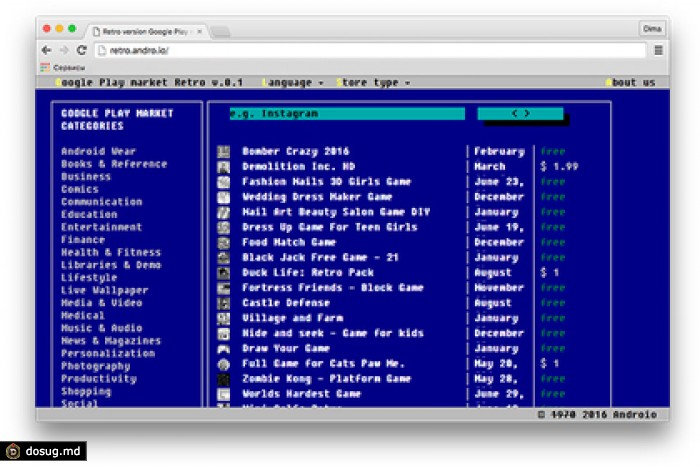Click the Wedding Dress Maker Game icon
The image size is (700, 466).
pyautogui.click(x=223, y=197)
